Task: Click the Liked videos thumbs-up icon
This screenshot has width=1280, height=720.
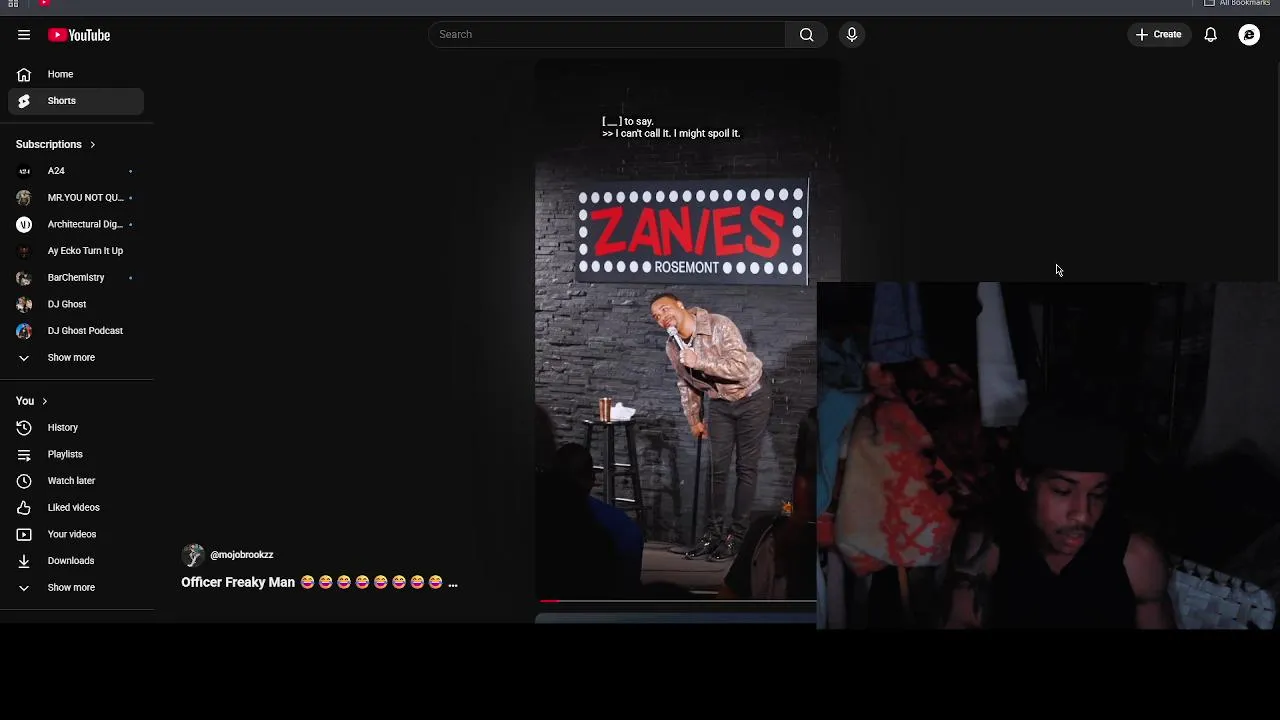Action: click(24, 508)
